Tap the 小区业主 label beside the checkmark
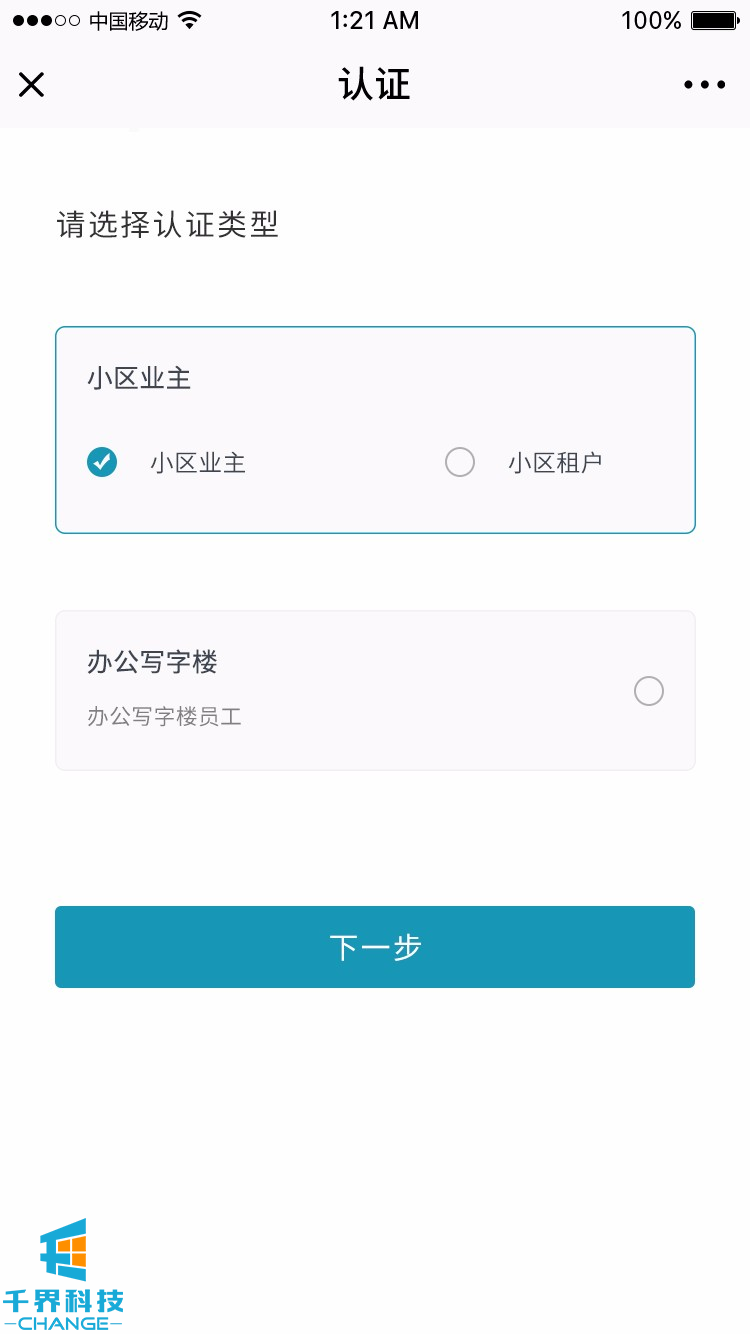Image resolution: width=750 pixels, height=1334 pixels. click(x=198, y=463)
